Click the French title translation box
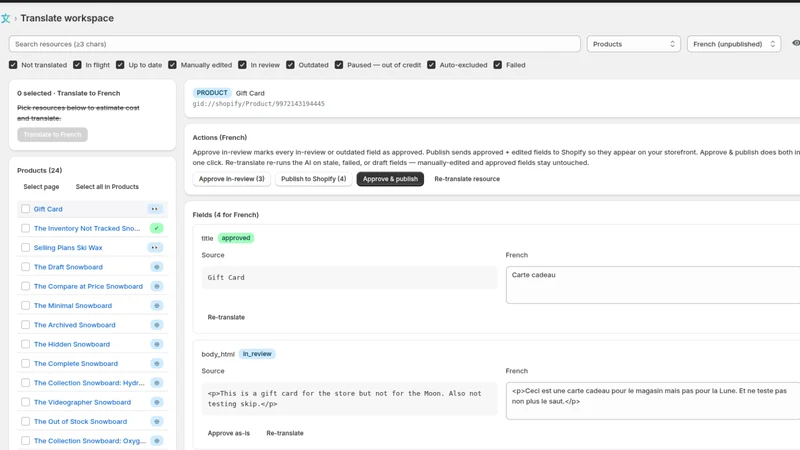 pos(653,285)
